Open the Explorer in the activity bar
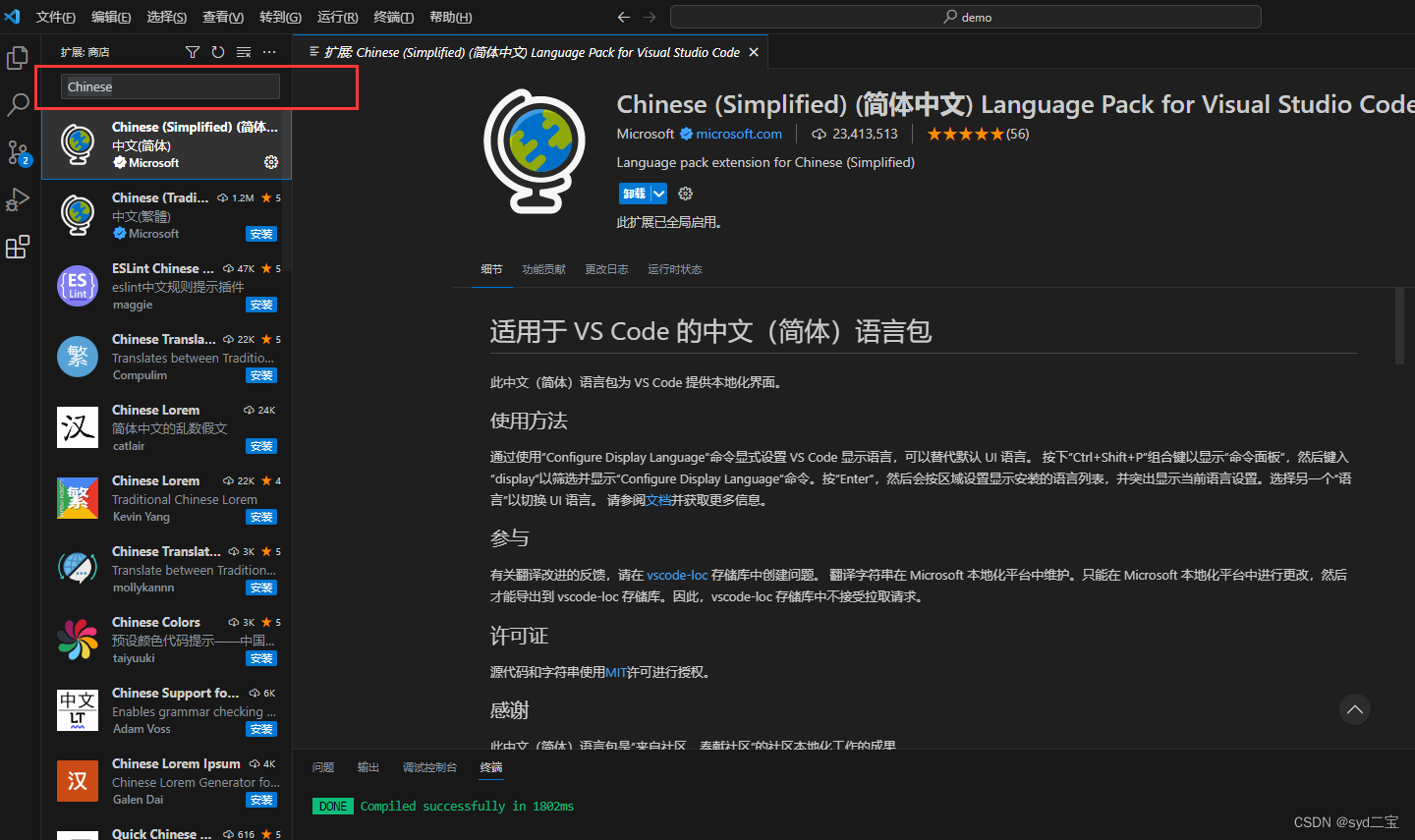1415x840 pixels. click(x=17, y=58)
